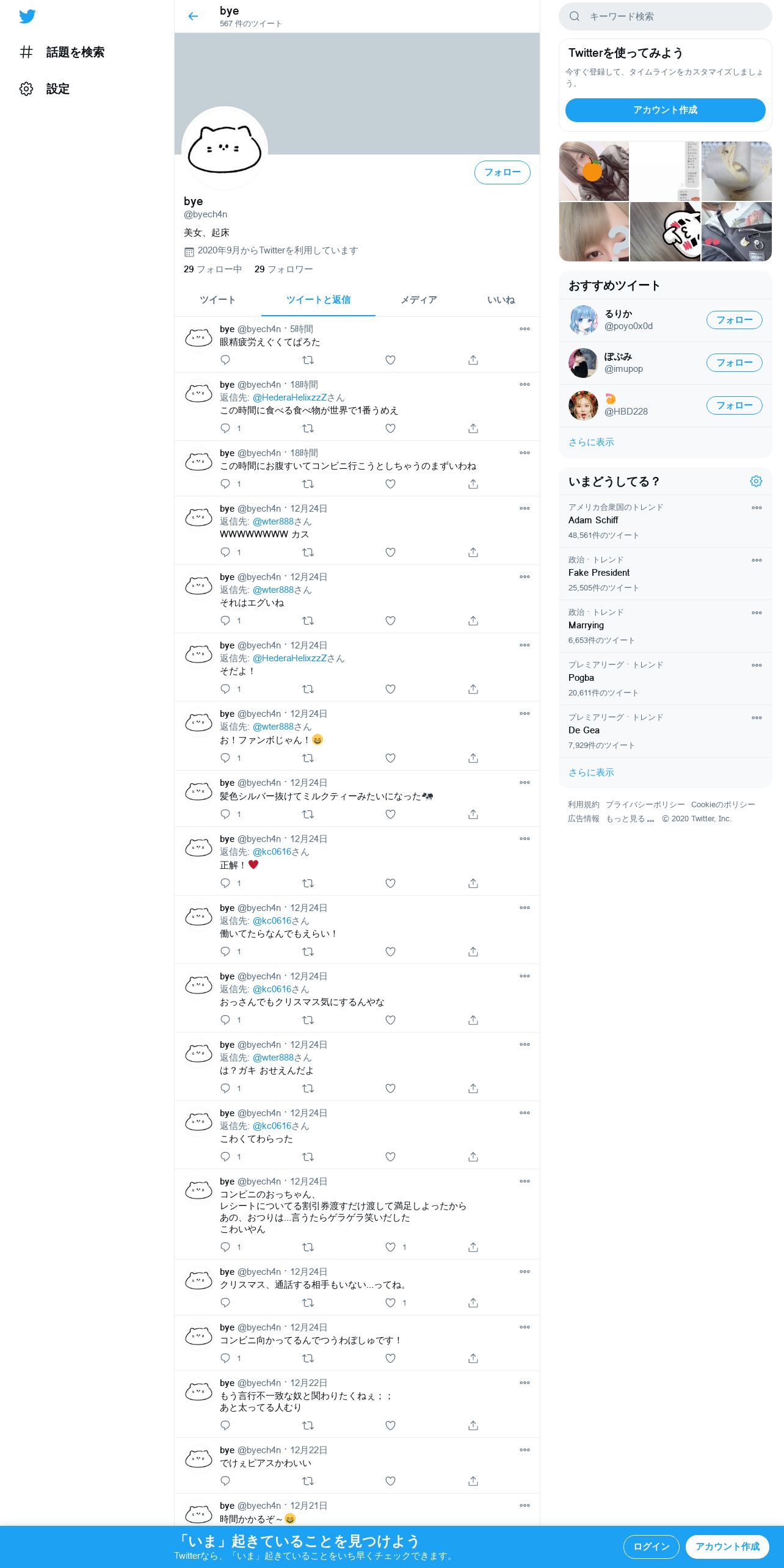This screenshot has height=1568, width=784.
Task: Share the tweet でけぇピアスかわいい
Action: click(473, 1481)
